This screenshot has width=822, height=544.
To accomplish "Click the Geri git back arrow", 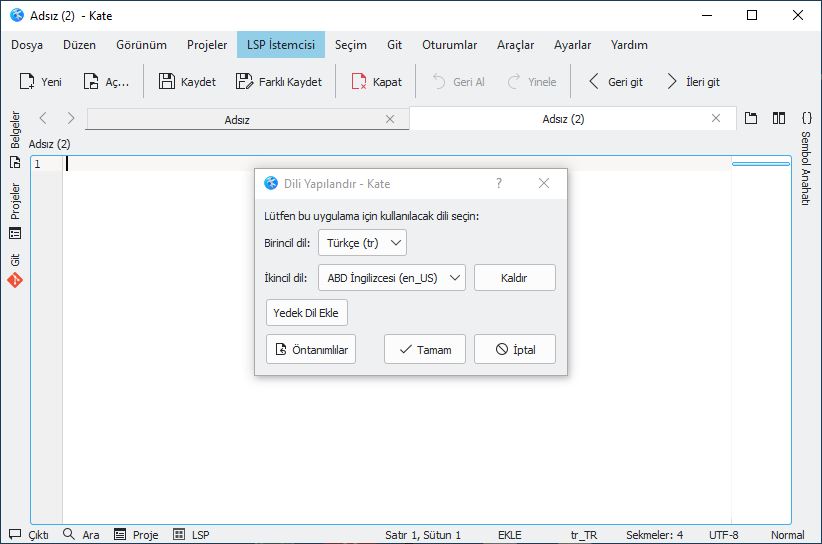I will tap(616, 82).
